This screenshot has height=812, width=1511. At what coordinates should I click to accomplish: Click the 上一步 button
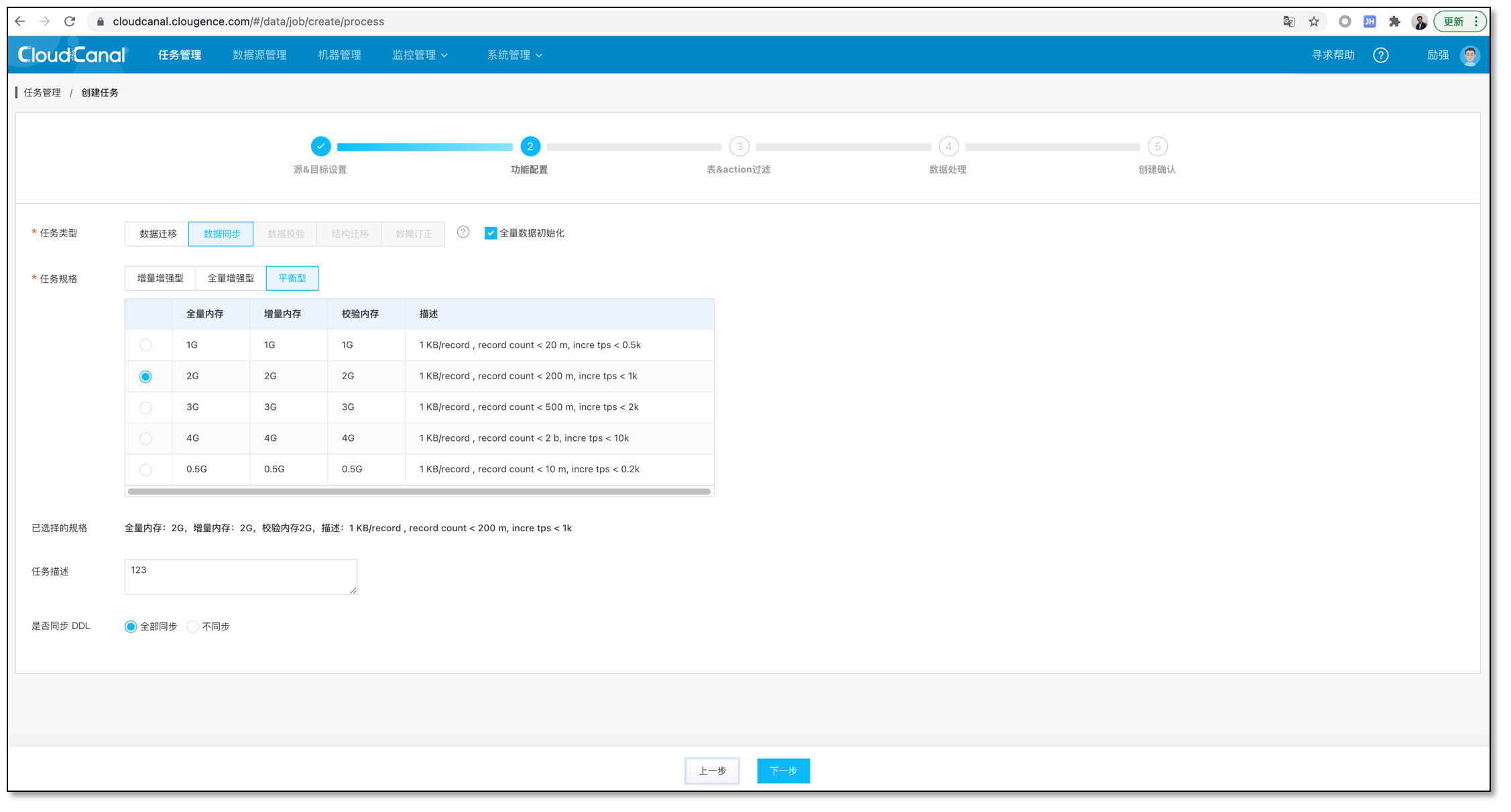point(712,771)
